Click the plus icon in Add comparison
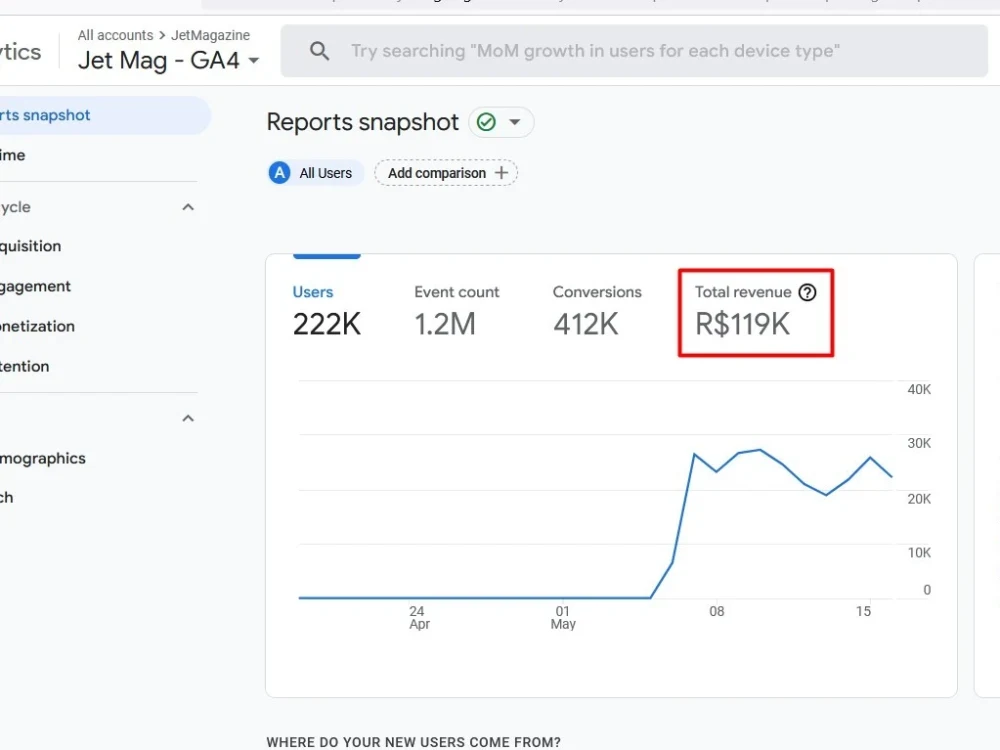The width and height of the screenshot is (1000, 750). point(501,173)
